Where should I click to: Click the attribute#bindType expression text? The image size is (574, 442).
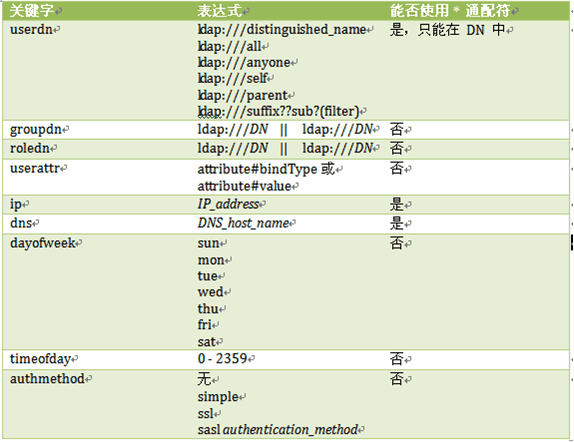pos(257,169)
